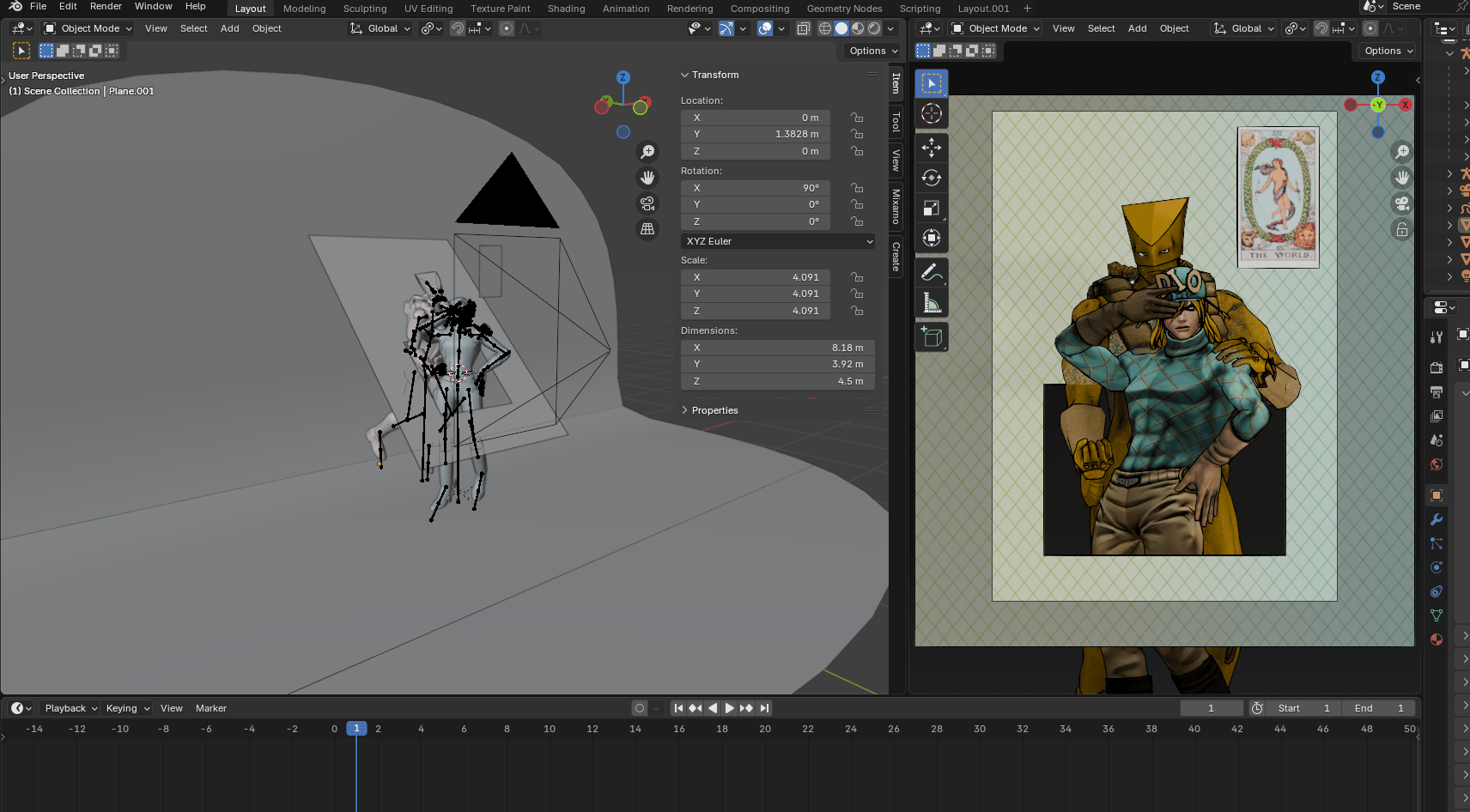Select the Add Cube tool
Viewport: 1470px width, 812px height.
pos(931,337)
